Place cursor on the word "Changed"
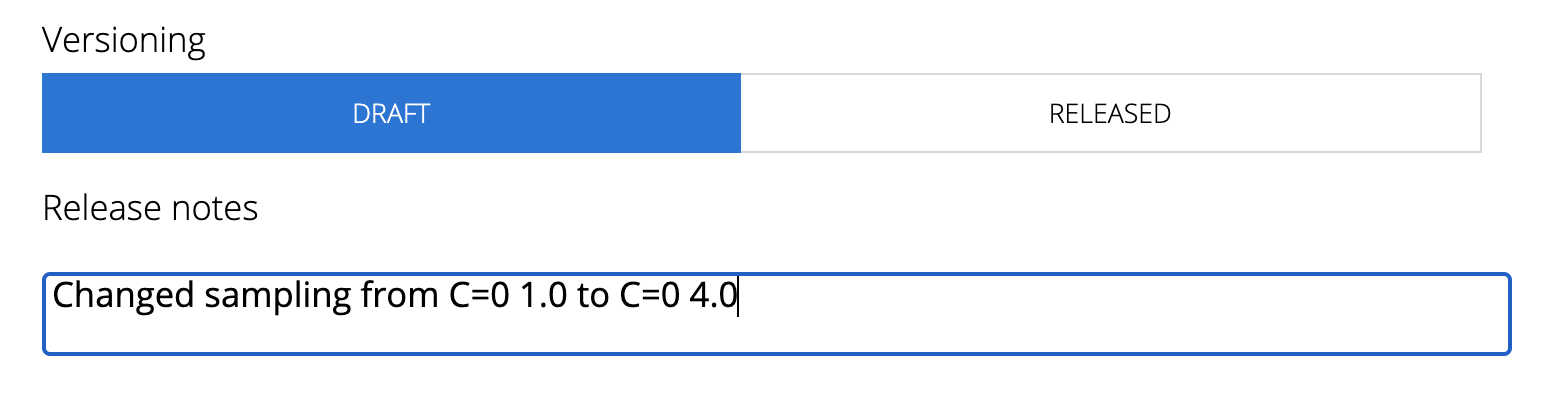This screenshot has width=1542, height=406. (122, 296)
